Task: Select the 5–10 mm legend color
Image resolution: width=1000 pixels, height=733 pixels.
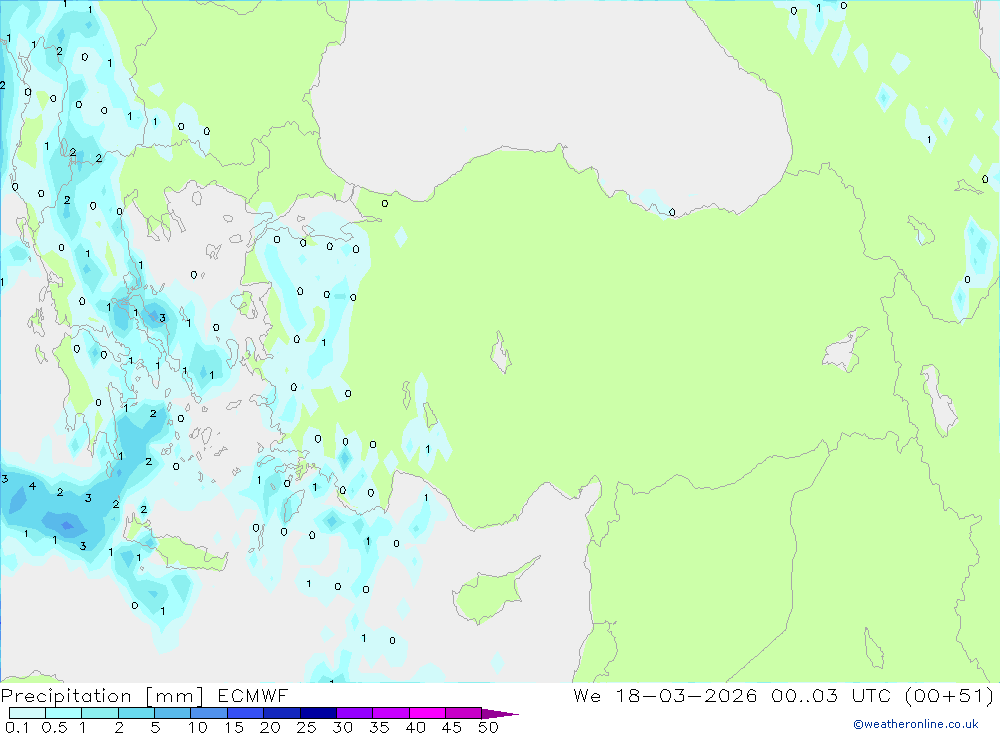Action: (173, 713)
